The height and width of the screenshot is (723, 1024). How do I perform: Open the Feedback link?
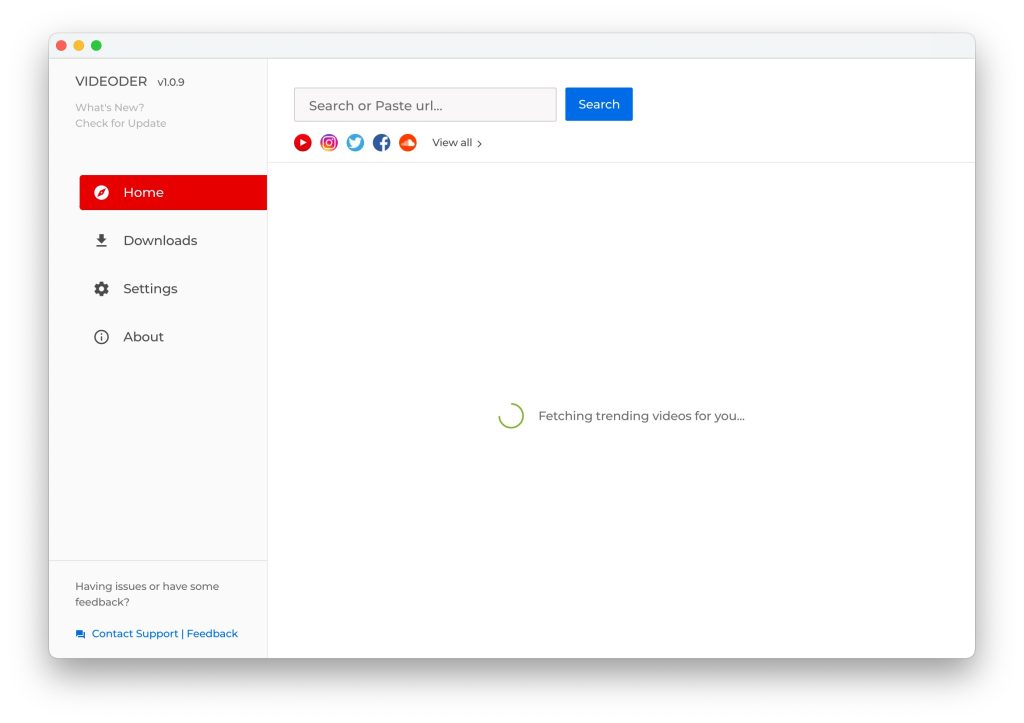click(212, 634)
